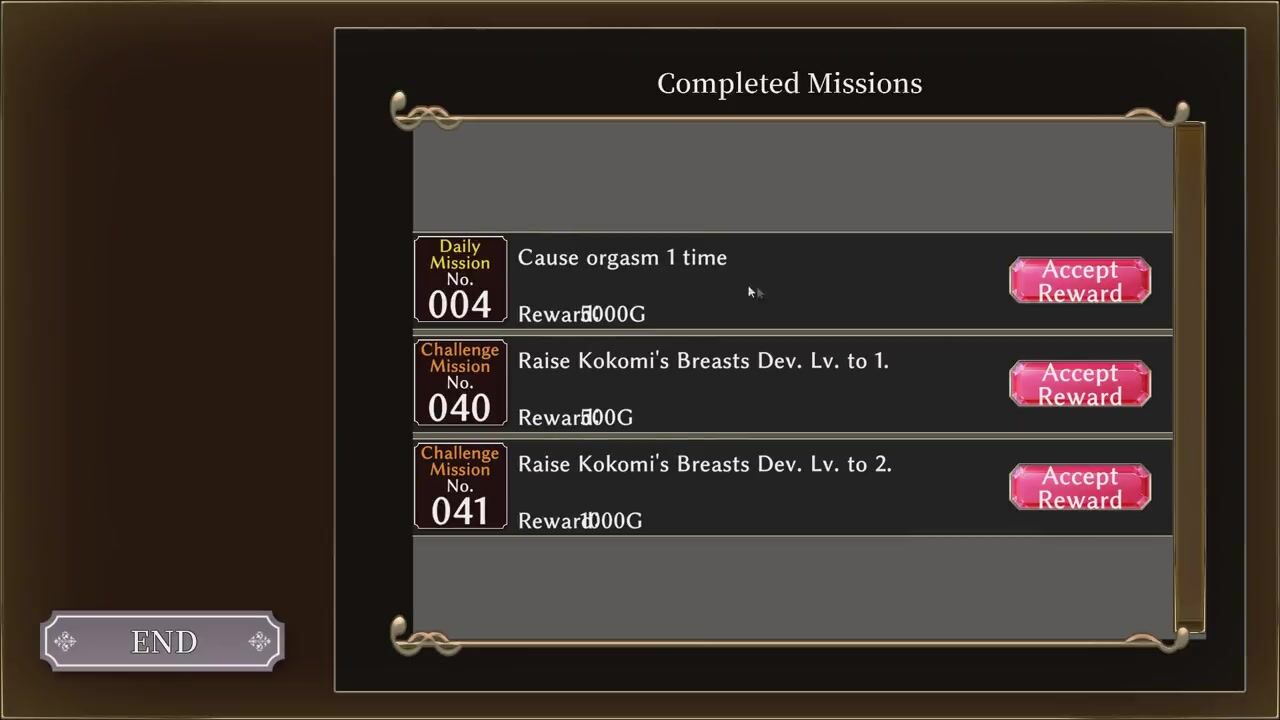The width and height of the screenshot is (1280, 720).
Task: Click the END button
Action: point(162,641)
